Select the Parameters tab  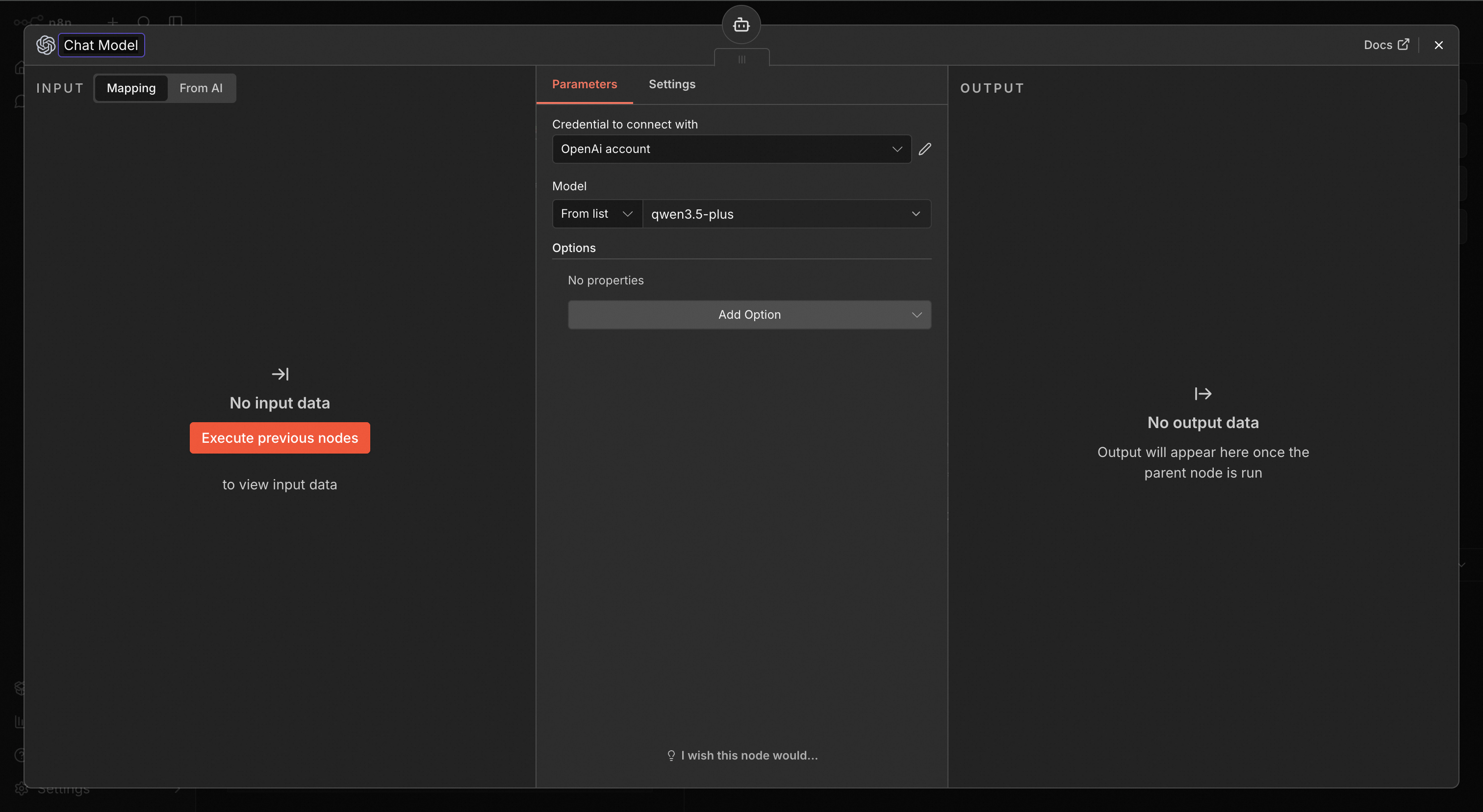585,84
